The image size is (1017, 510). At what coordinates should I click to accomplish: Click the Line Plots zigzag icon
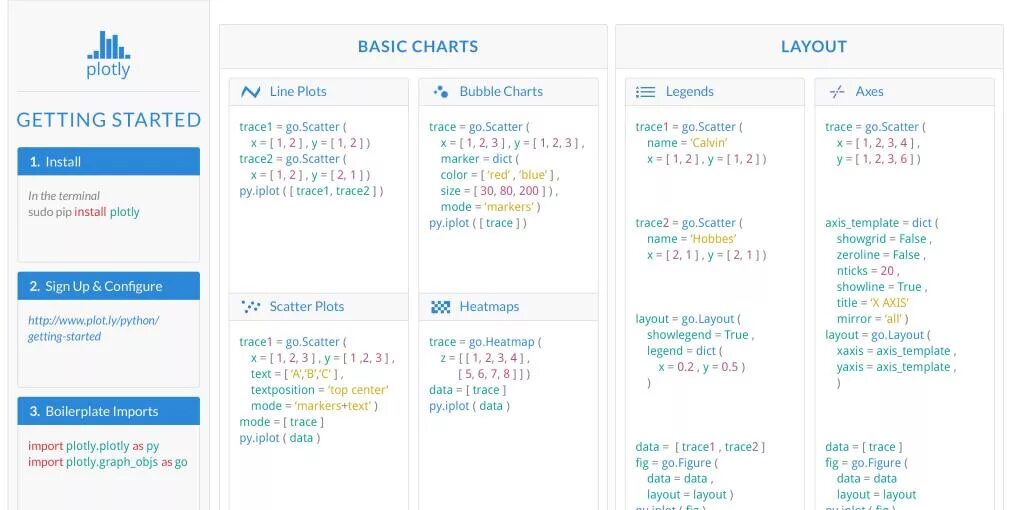click(x=250, y=92)
